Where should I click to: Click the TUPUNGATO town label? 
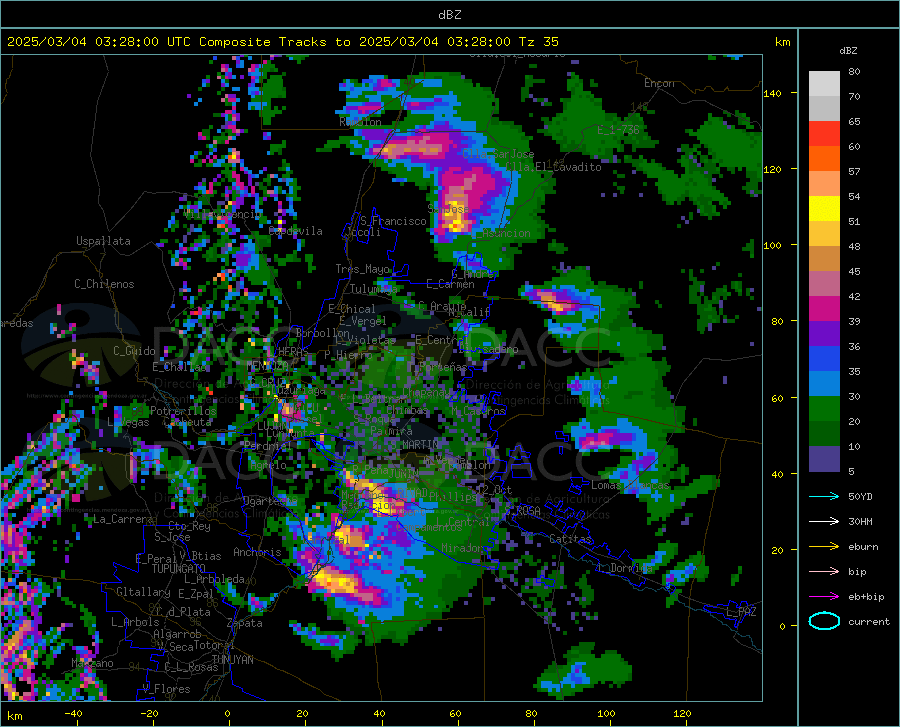(x=179, y=569)
